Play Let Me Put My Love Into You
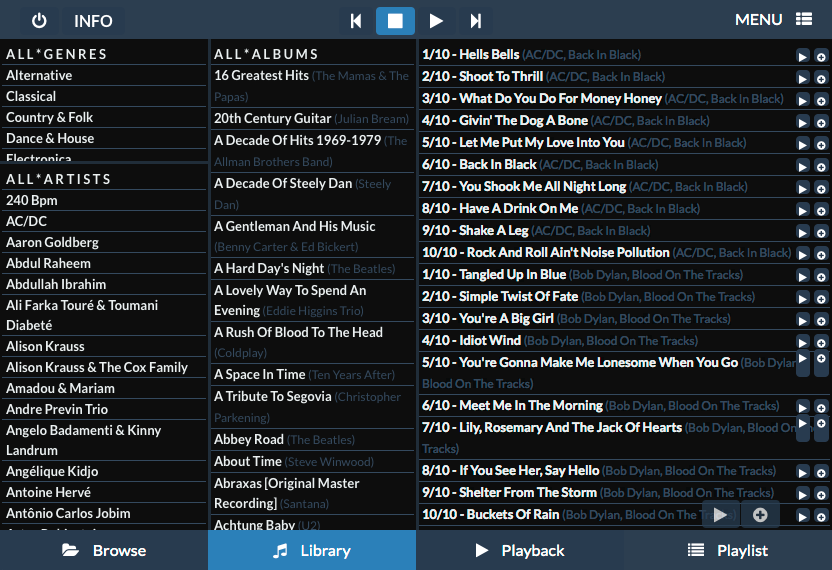 (802, 144)
